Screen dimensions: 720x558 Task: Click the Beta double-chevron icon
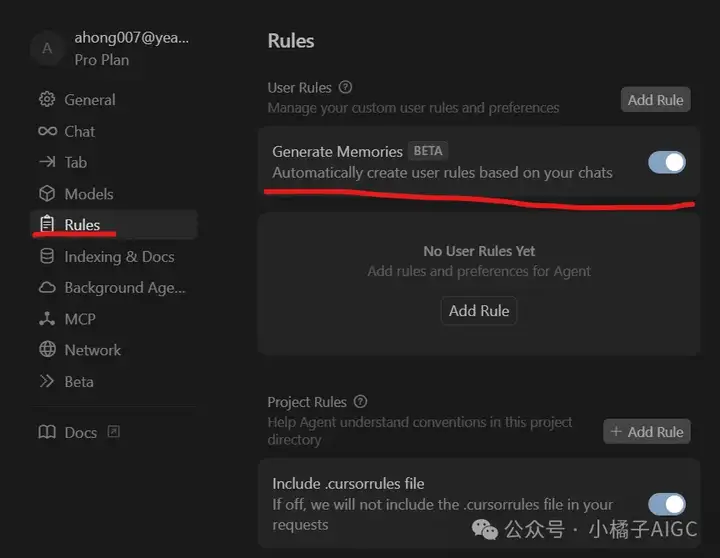coord(46,381)
